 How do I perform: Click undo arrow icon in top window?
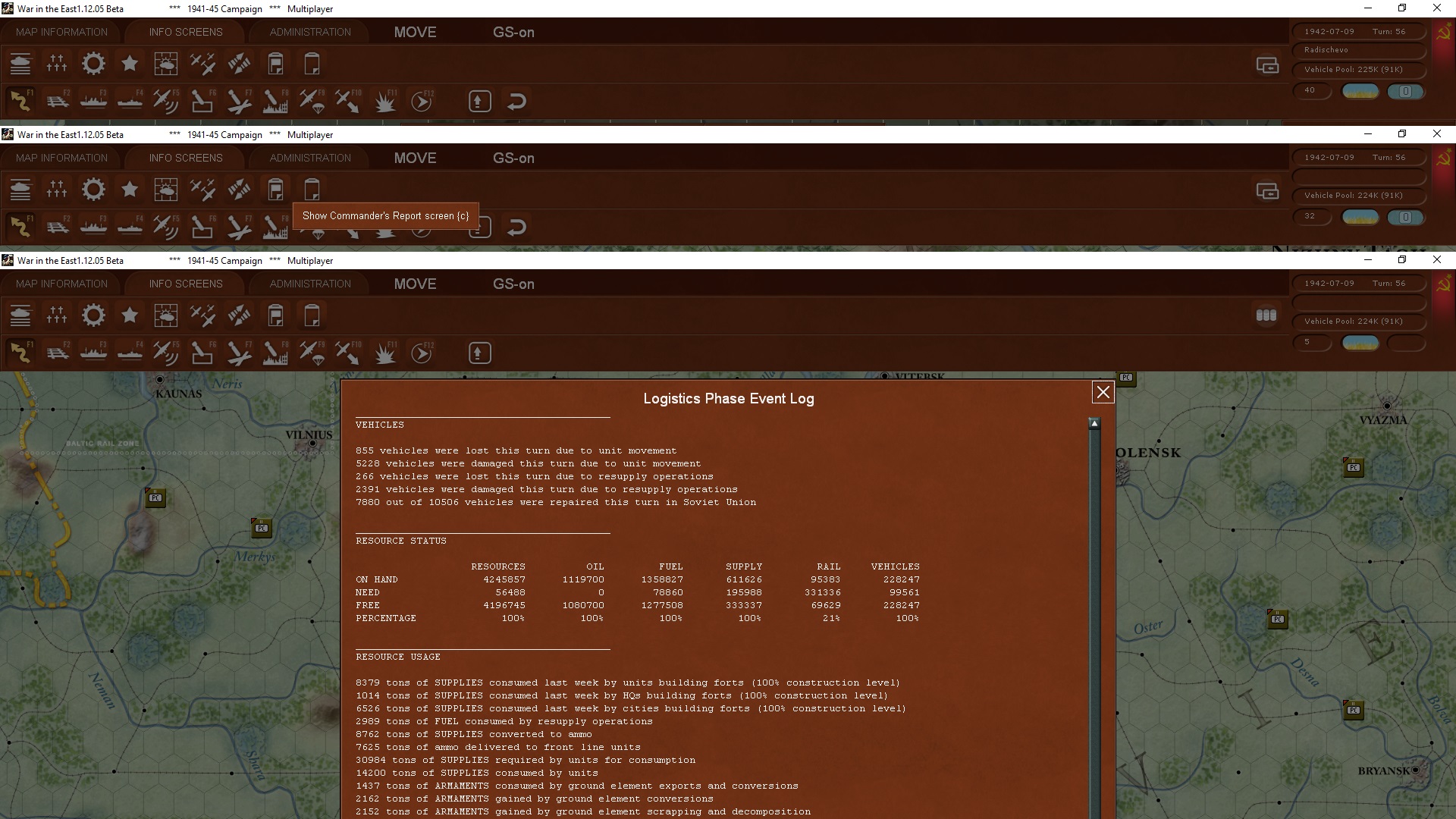click(516, 101)
